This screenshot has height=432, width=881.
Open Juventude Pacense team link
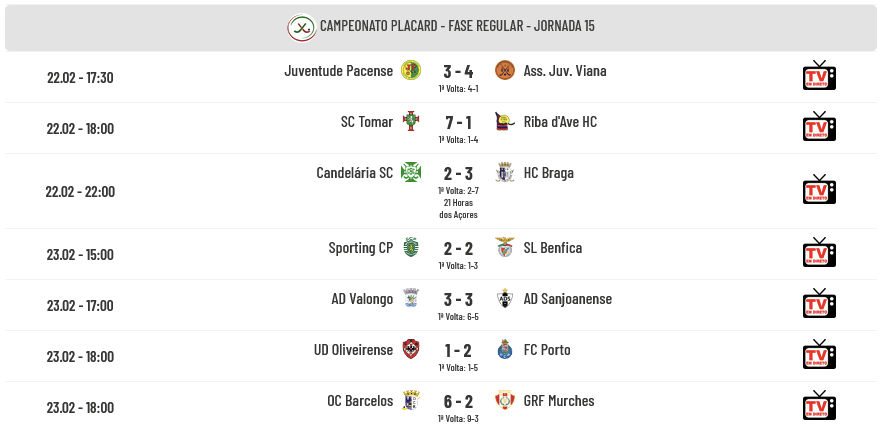point(339,71)
